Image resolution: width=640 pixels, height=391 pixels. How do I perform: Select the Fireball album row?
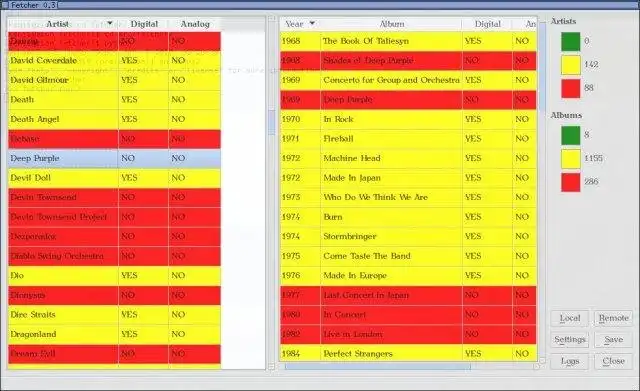[409, 139]
